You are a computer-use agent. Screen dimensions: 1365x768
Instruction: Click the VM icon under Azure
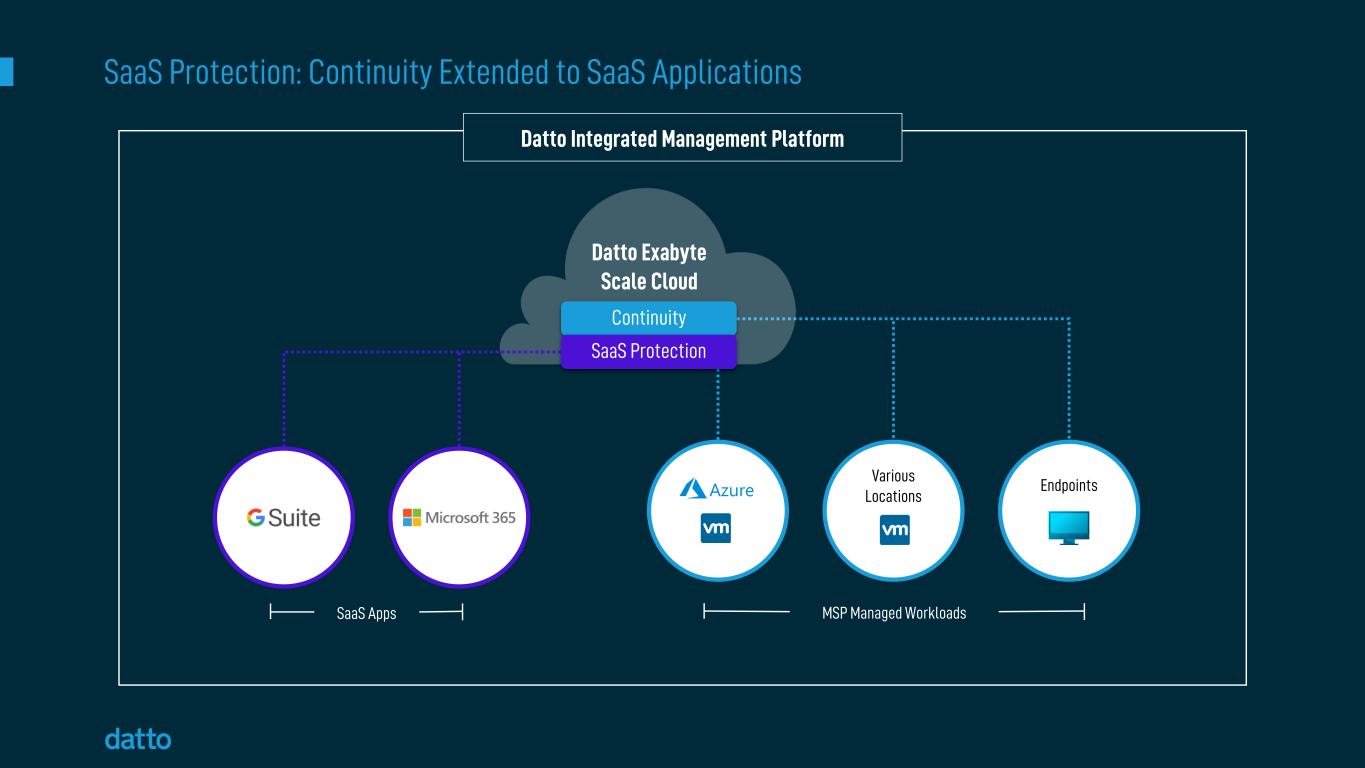point(716,528)
